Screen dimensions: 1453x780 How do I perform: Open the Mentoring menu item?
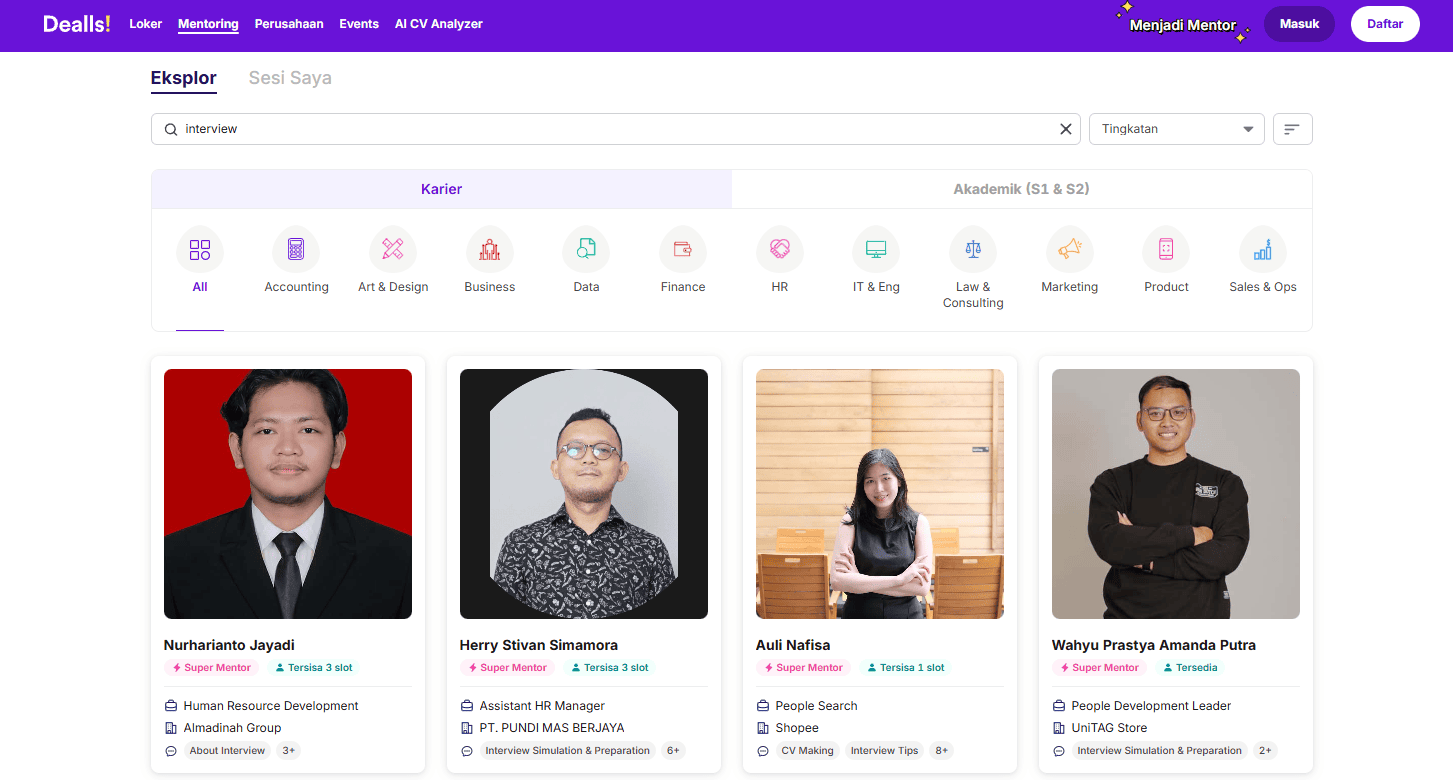tap(208, 24)
